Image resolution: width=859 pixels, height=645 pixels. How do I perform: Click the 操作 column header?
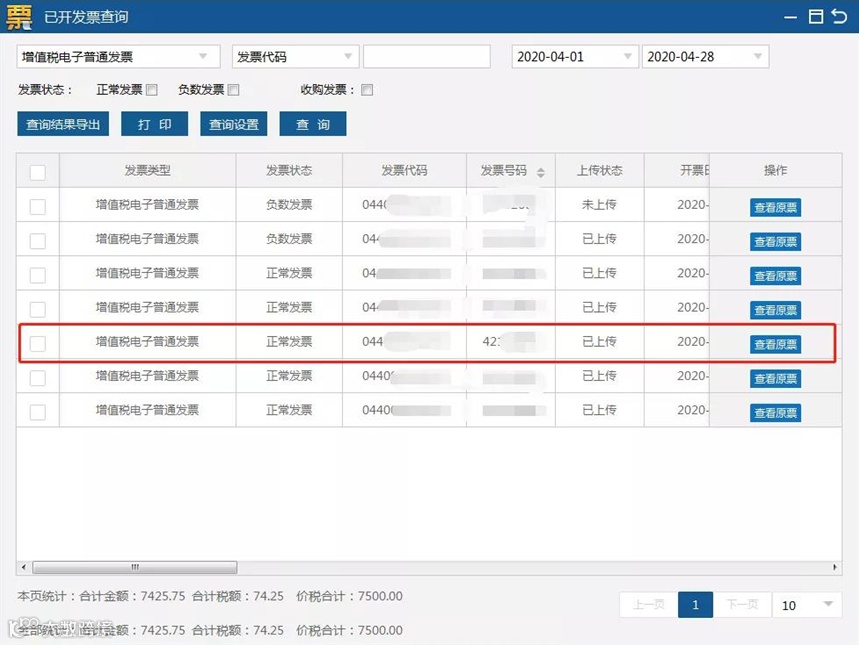click(x=775, y=170)
